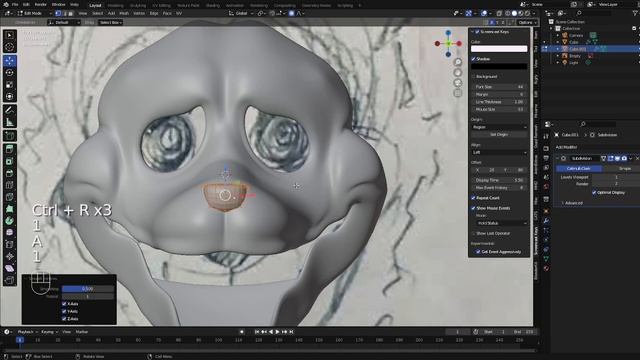Screen dimensions: 640x360
Task: Toggle the Screencast Keys checkbox
Action: tap(477, 31)
